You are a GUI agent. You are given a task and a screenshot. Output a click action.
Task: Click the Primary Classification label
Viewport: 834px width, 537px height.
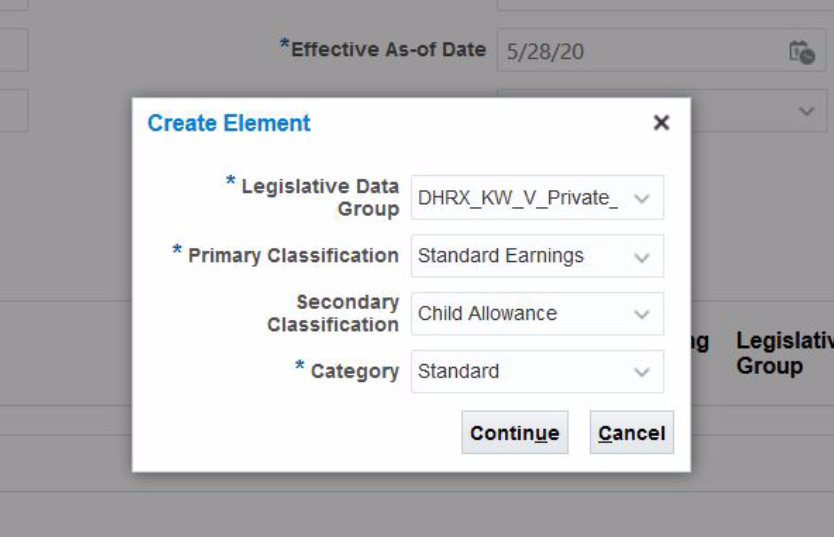click(x=293, y=256)
